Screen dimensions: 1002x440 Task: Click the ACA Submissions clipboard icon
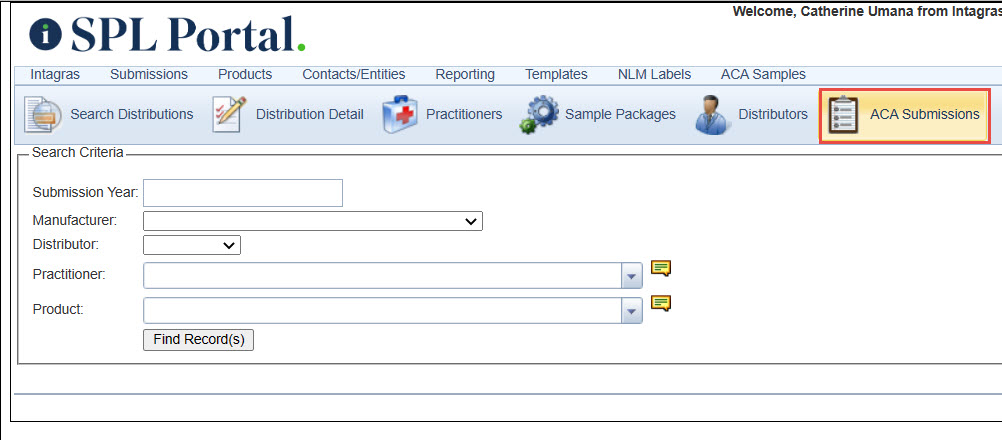(x=843, y=115)
